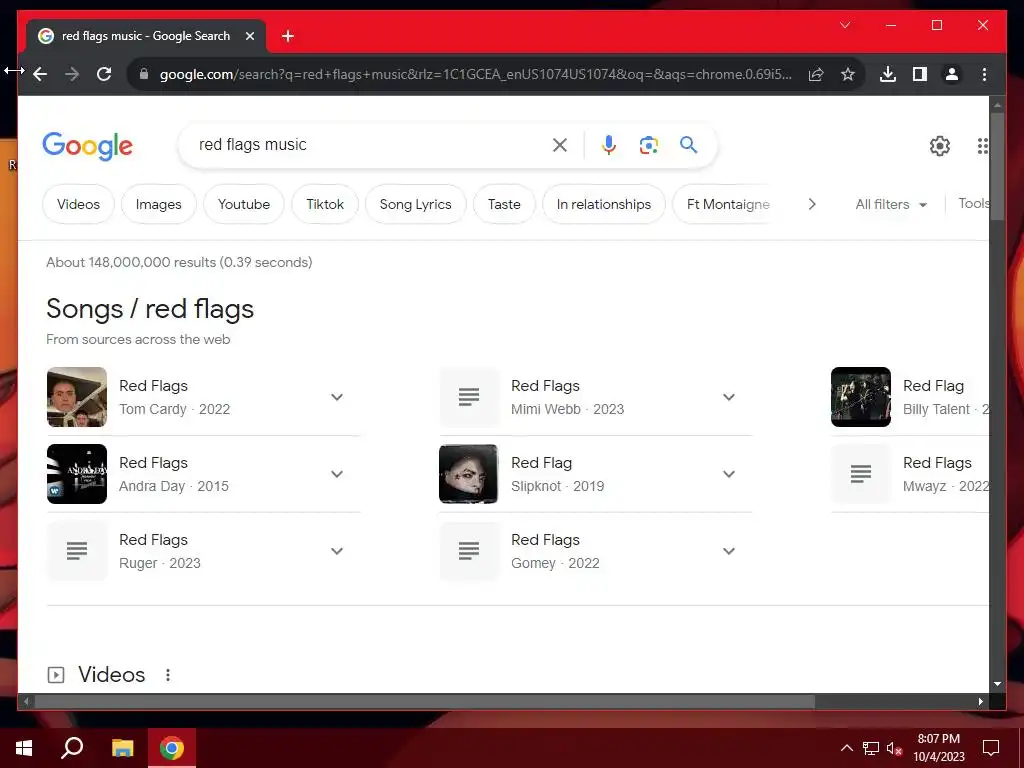1024x768 pixels.
Task: Open the Videos section heading
Action: coord(112,675)
